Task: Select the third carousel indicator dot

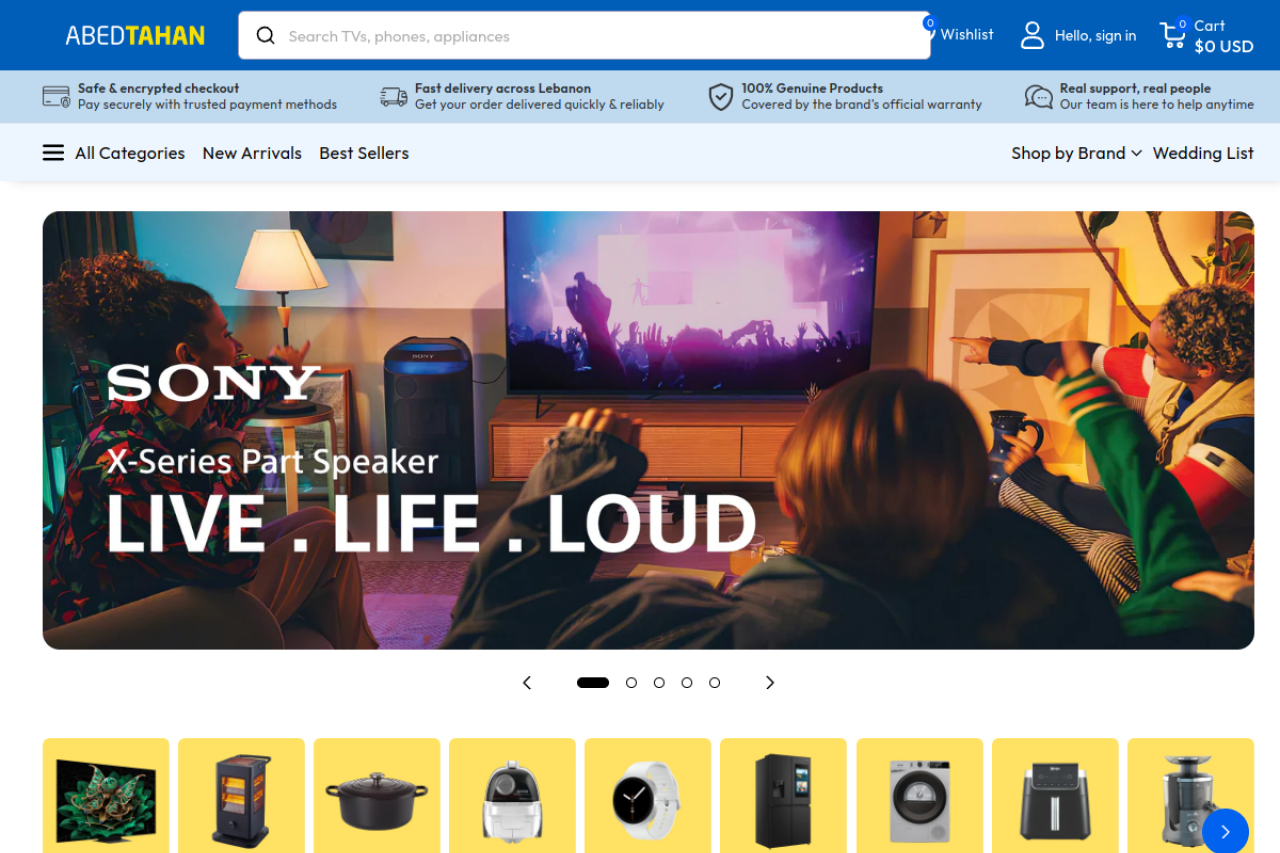Action: click(x=659, y=683)
